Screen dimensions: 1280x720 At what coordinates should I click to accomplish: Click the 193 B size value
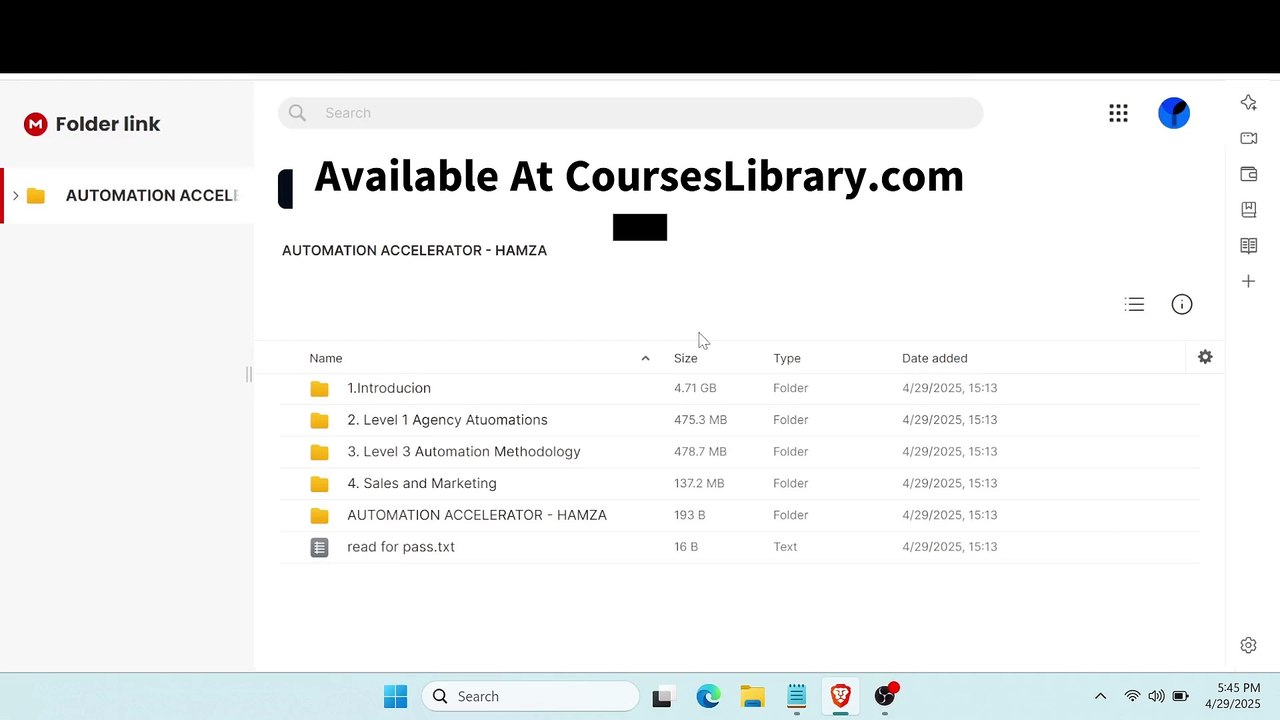point(689,515)
